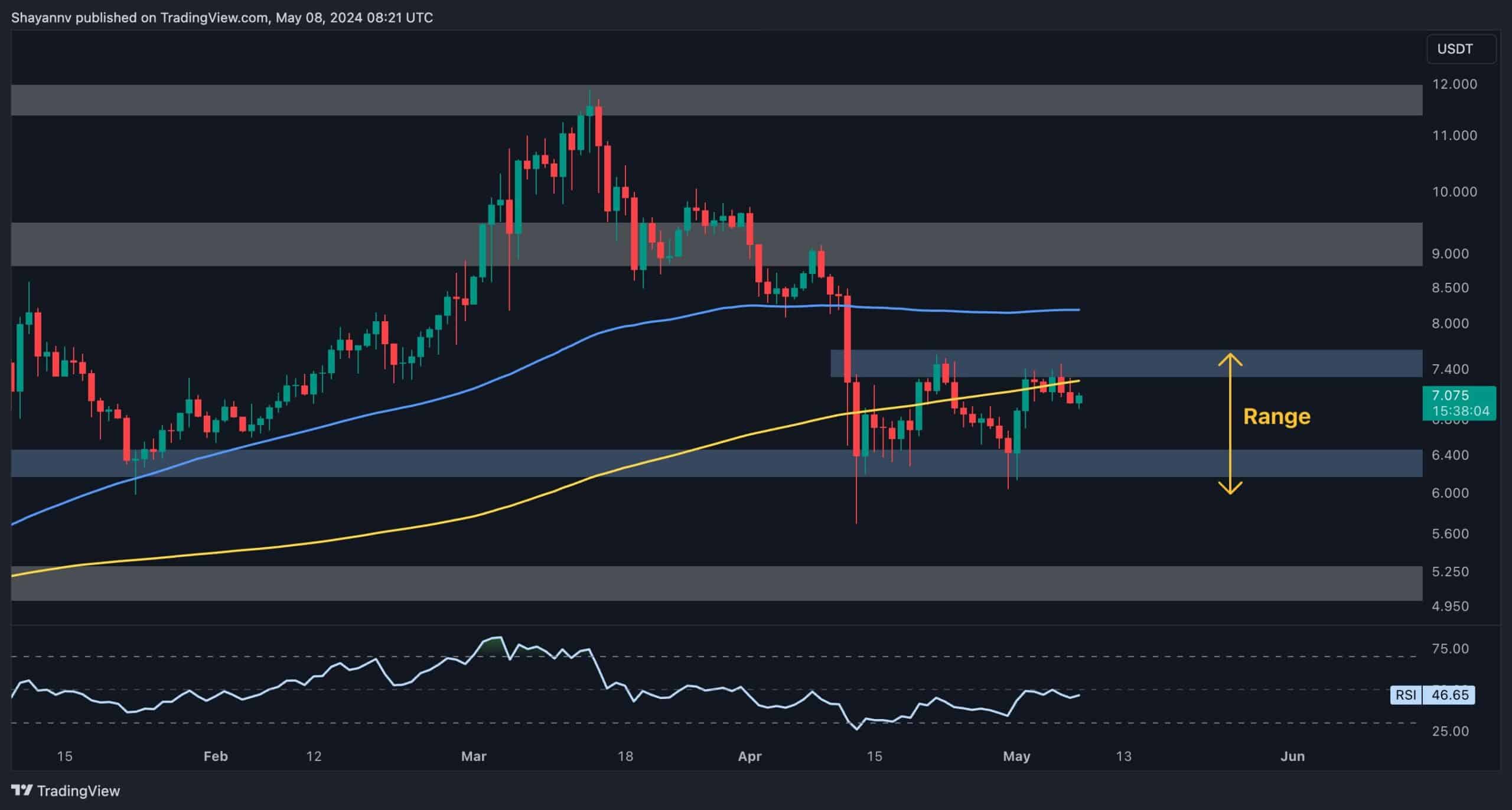Click the Apr date label on time axis

(x=750, y=756)
